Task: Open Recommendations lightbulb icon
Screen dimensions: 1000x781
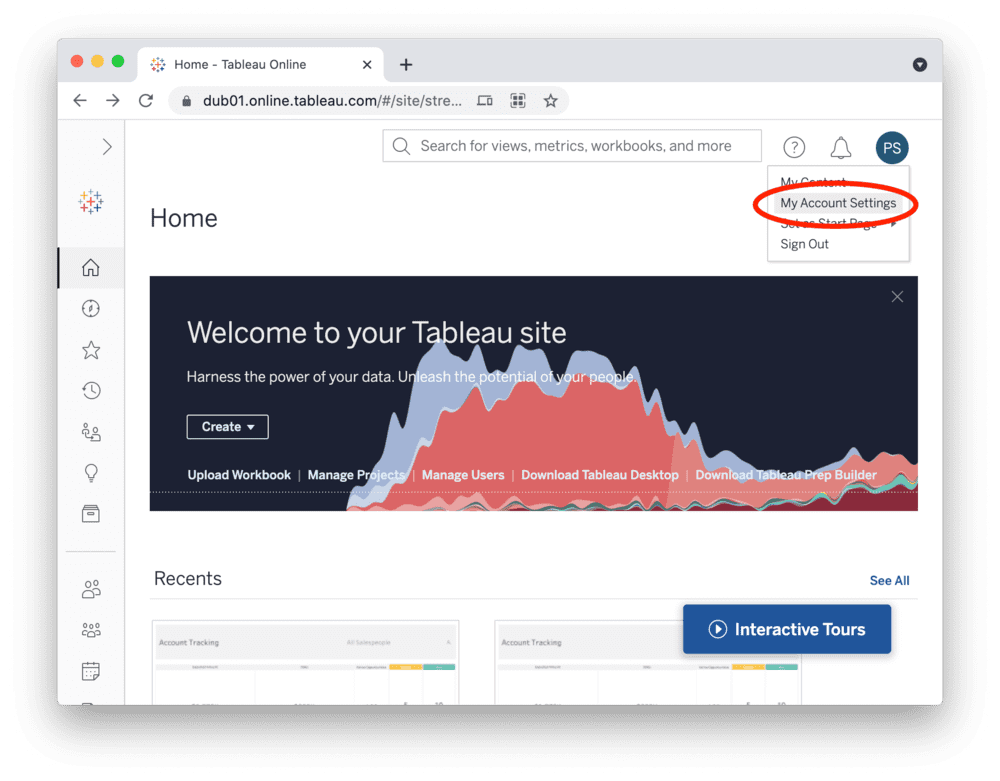Action: click(x=91, y=473)
